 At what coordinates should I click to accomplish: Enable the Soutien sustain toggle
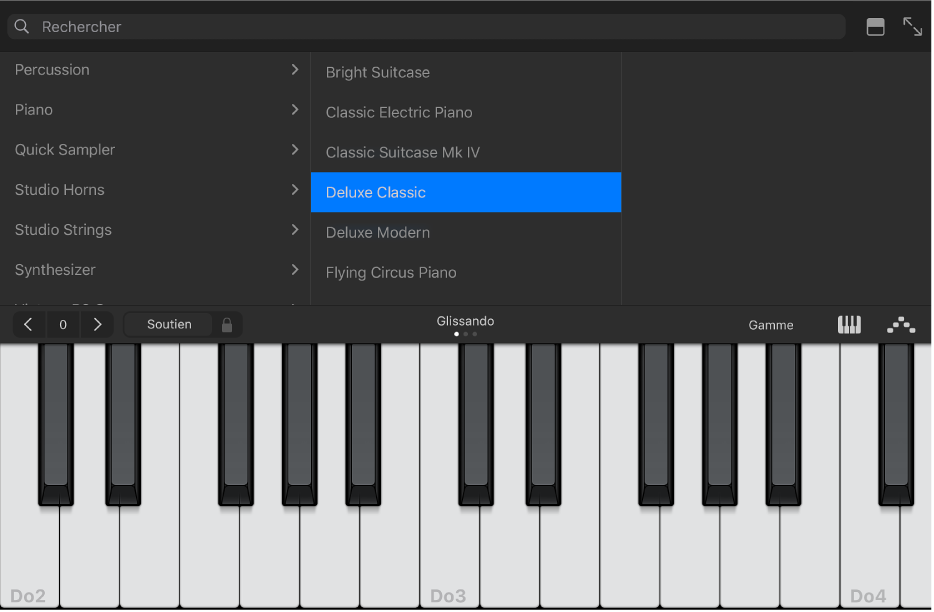[x=167, y=324]
